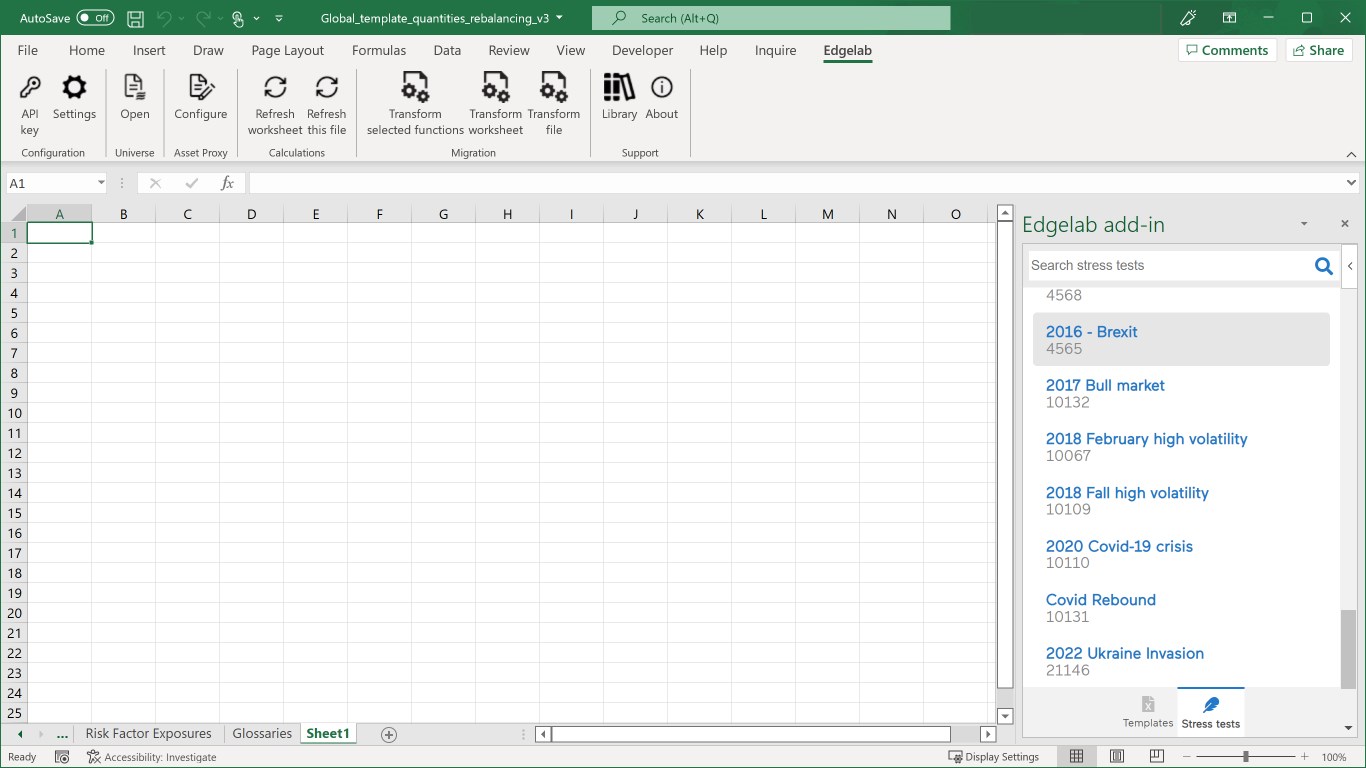Insert a function using fx button
This screenshot has height=768, width=1366.
(227, 183)
